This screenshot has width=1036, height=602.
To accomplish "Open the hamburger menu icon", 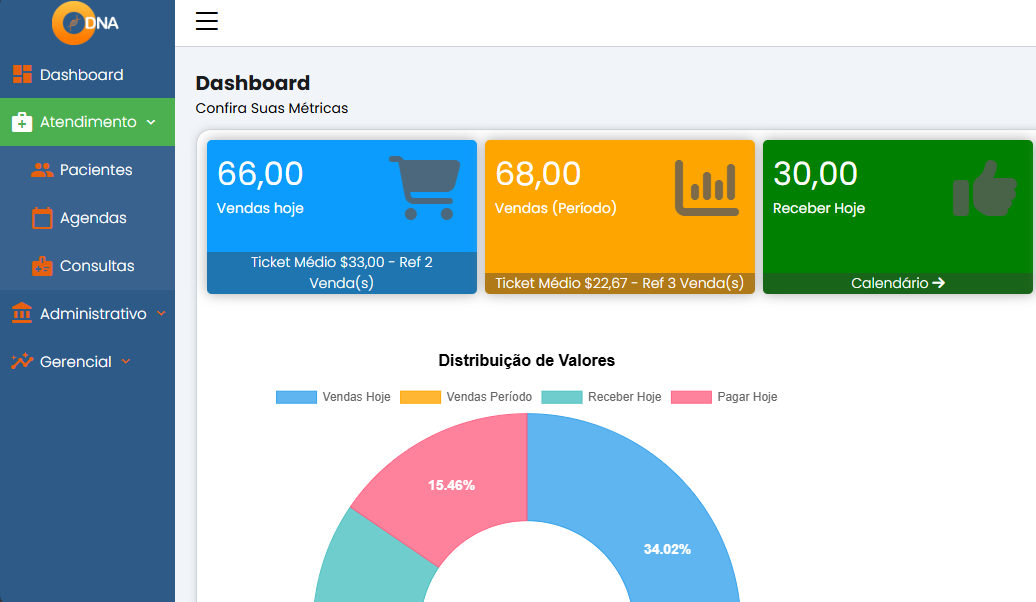I will (207, 21).
